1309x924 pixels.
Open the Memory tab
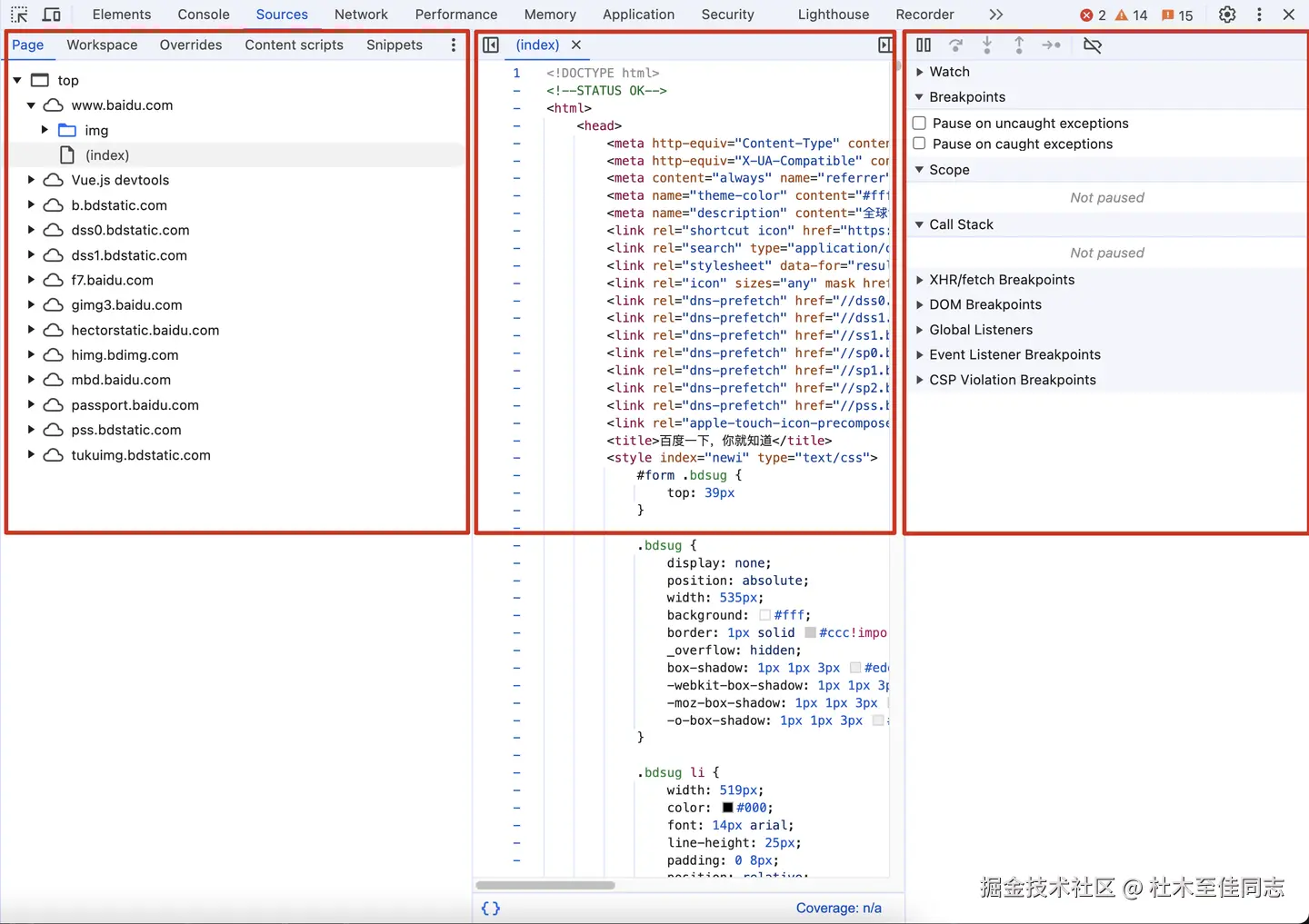(x=550, y=15)
